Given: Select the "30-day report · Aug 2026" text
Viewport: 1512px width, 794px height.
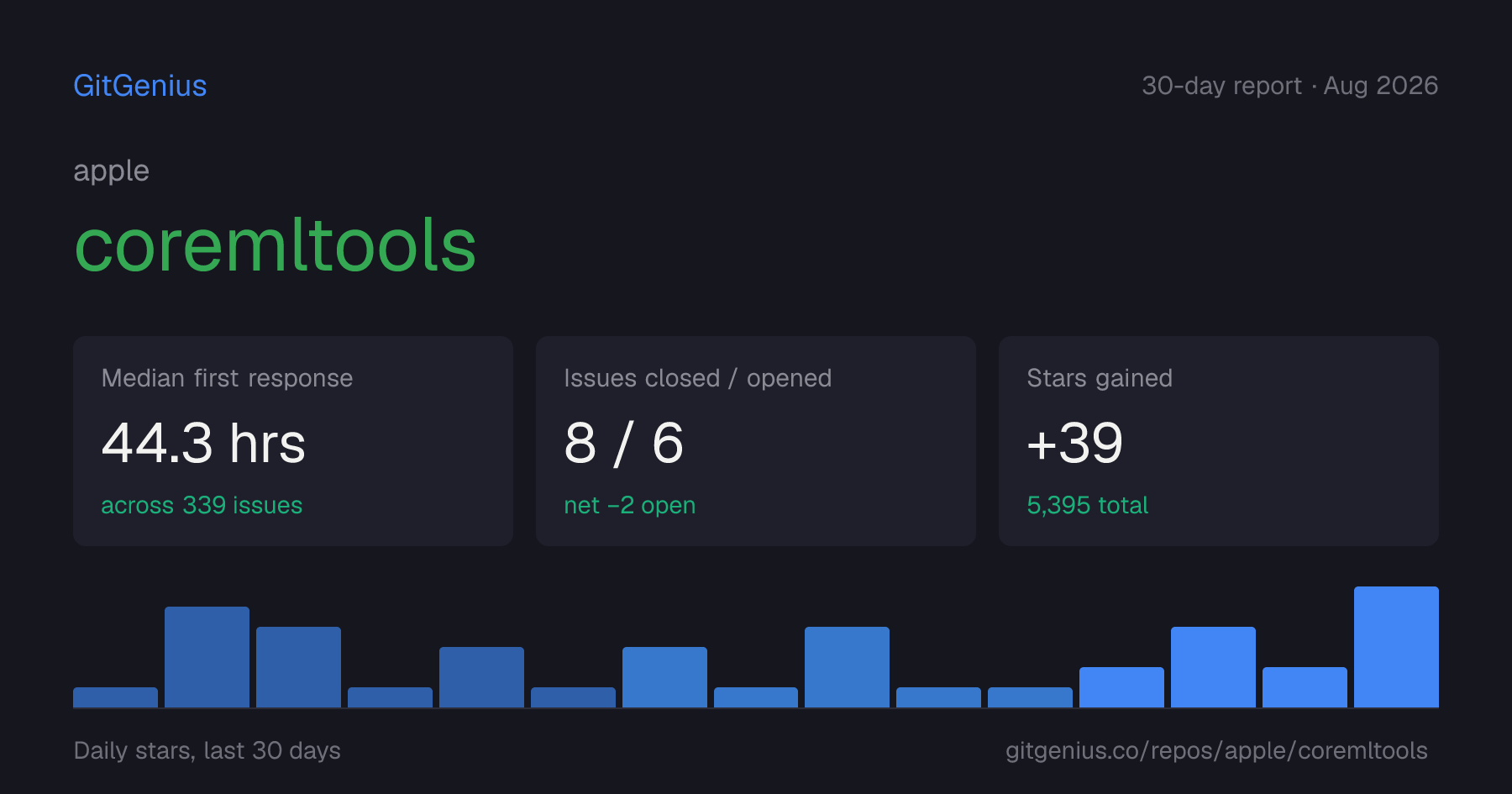Looking at the screenshot, I should coord(1289,86).
